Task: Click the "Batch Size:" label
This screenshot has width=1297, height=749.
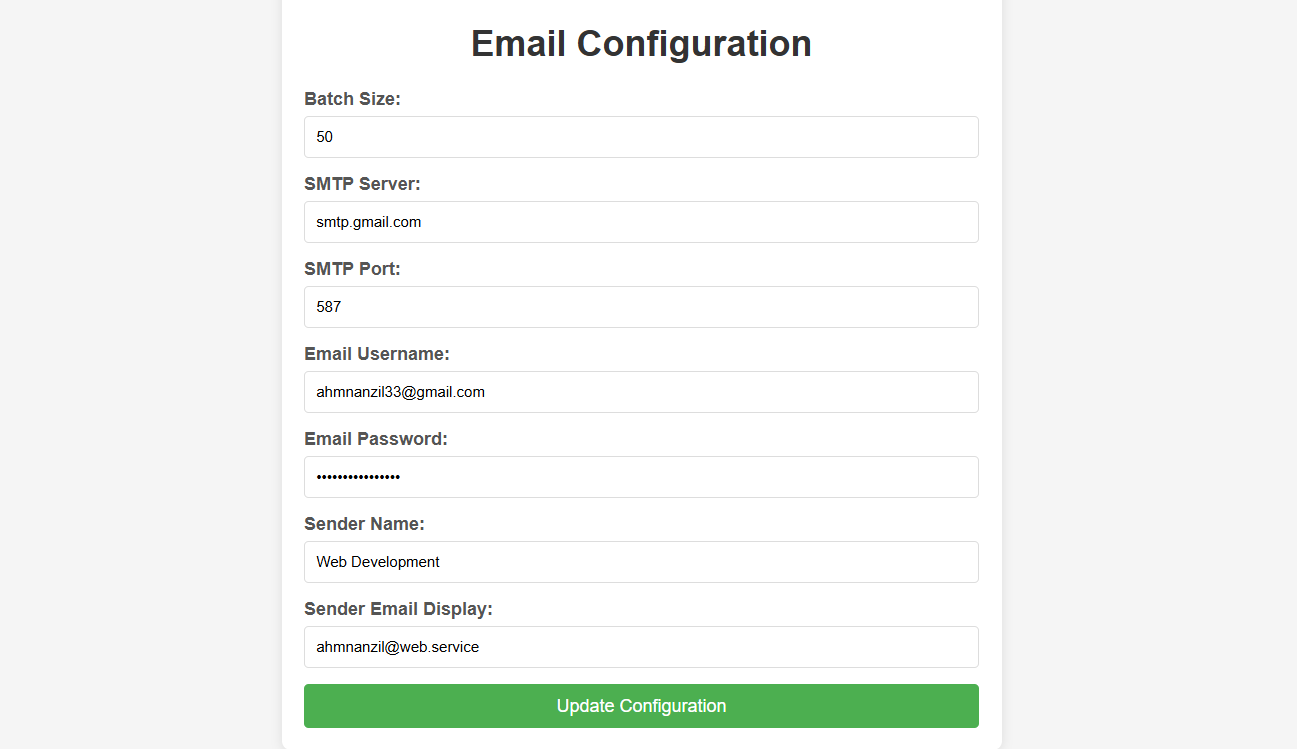Action: click(x=352, y=99)
